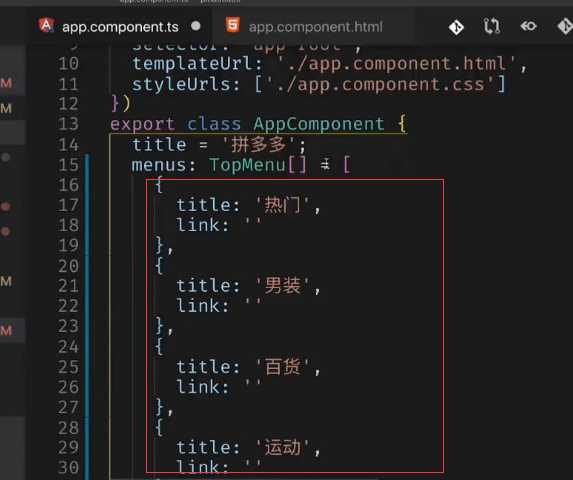Click the 'export' keyword on line 13

click(x=143, y=125)
